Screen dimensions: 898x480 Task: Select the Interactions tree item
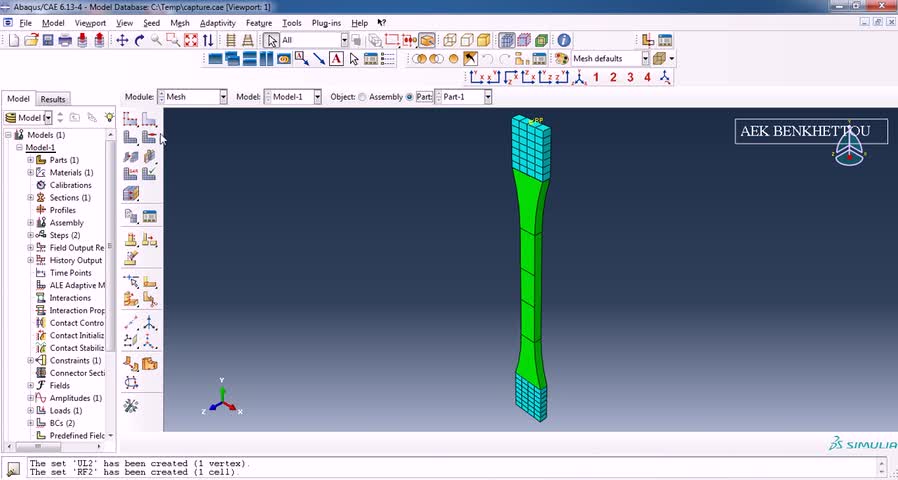[x=70, y=298]
